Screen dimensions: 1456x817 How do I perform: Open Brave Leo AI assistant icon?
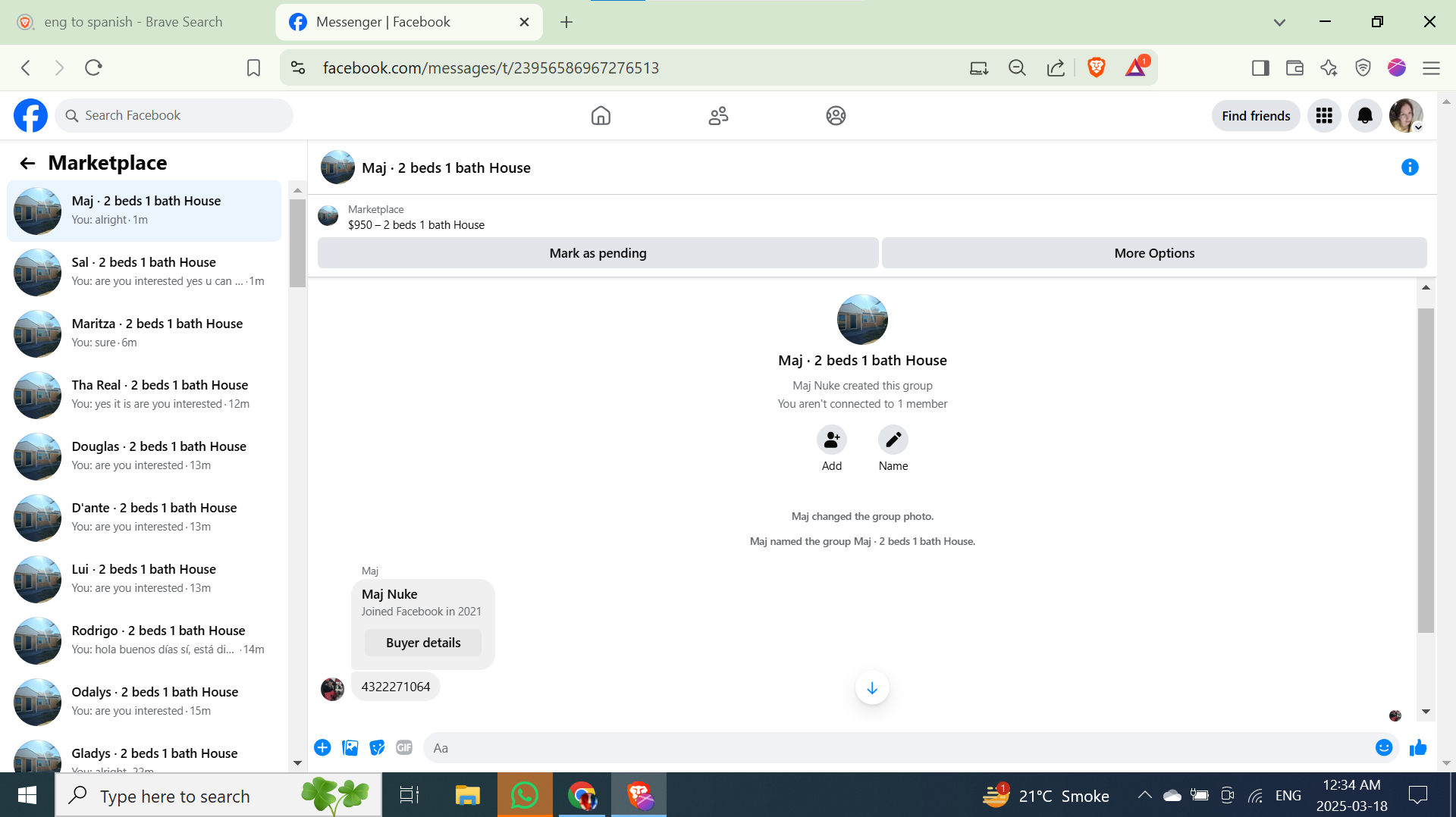1329,68
